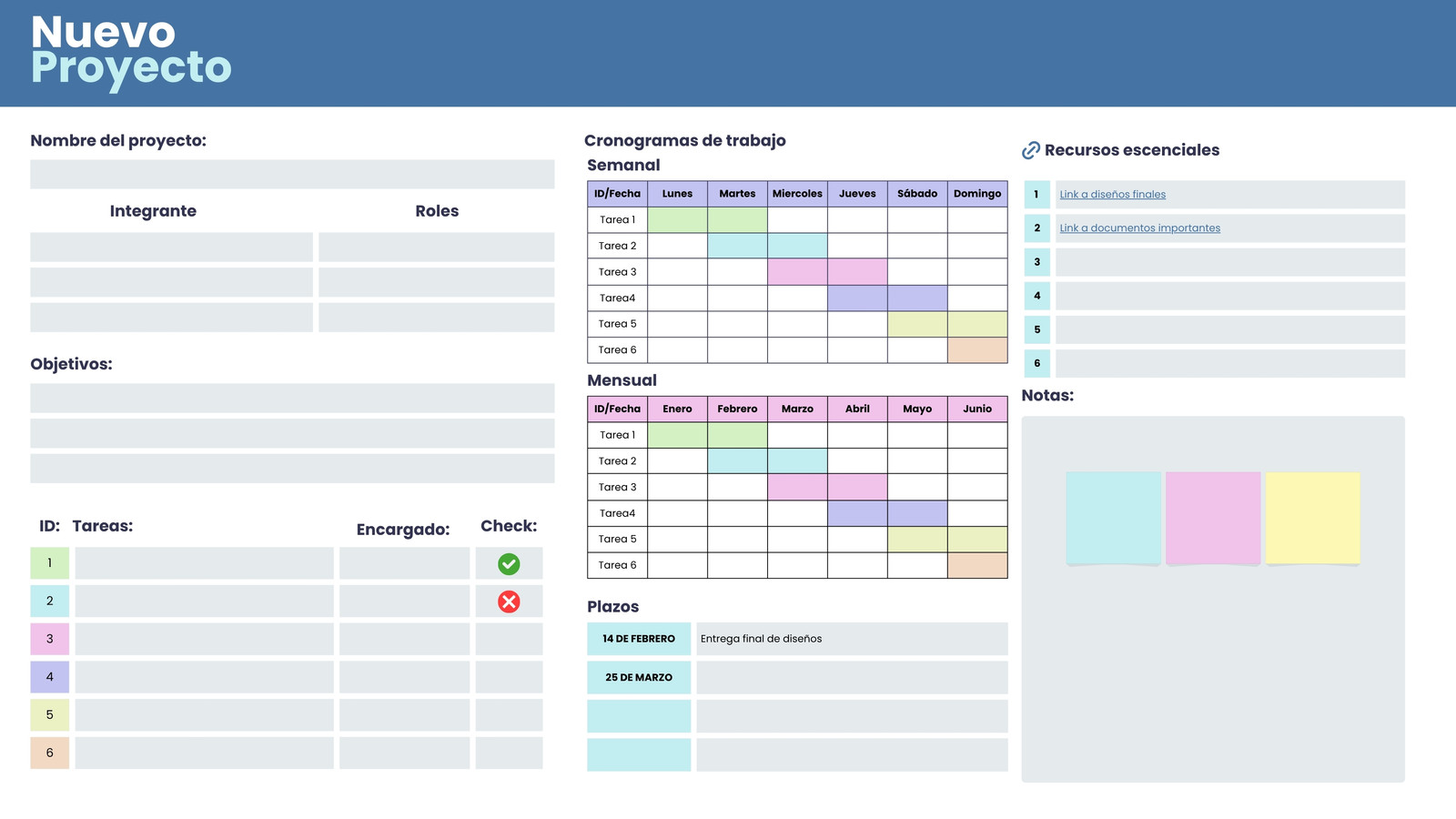The height and width of the screenshot is (819, 1456).
Task: Click the Nombre del proyecto input field
Action: [x=292, y=175]
